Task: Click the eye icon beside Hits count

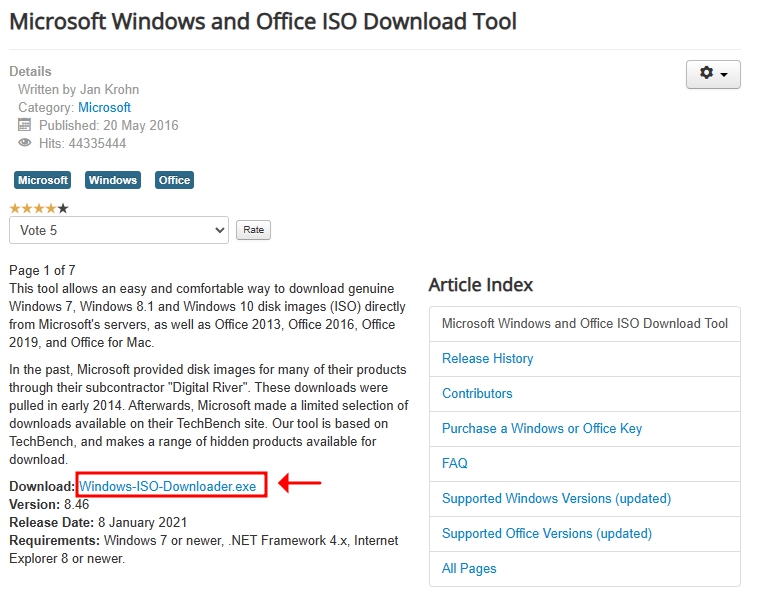Action: 24,143
